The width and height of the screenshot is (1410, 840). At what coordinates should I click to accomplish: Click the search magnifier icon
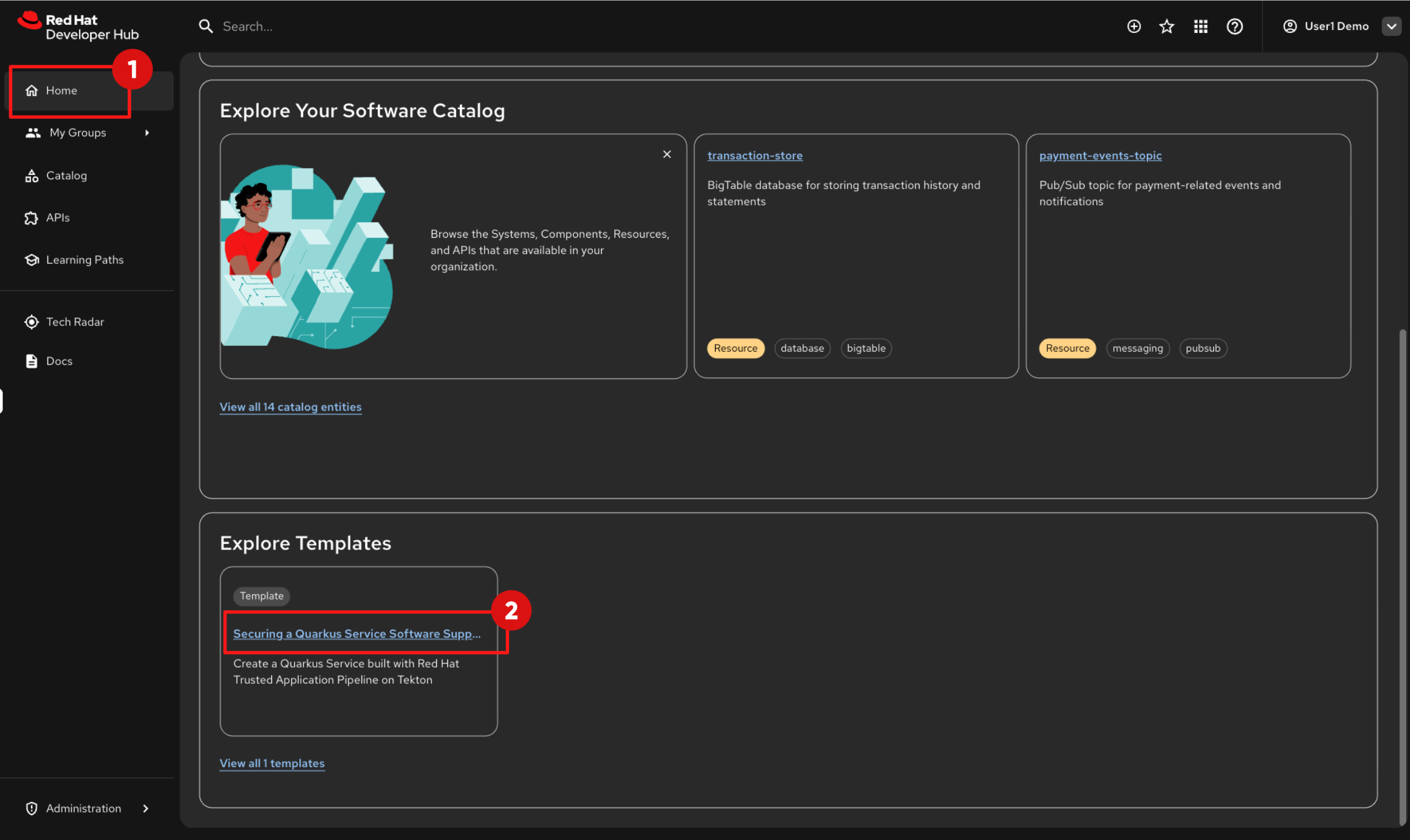click(205, 26)
